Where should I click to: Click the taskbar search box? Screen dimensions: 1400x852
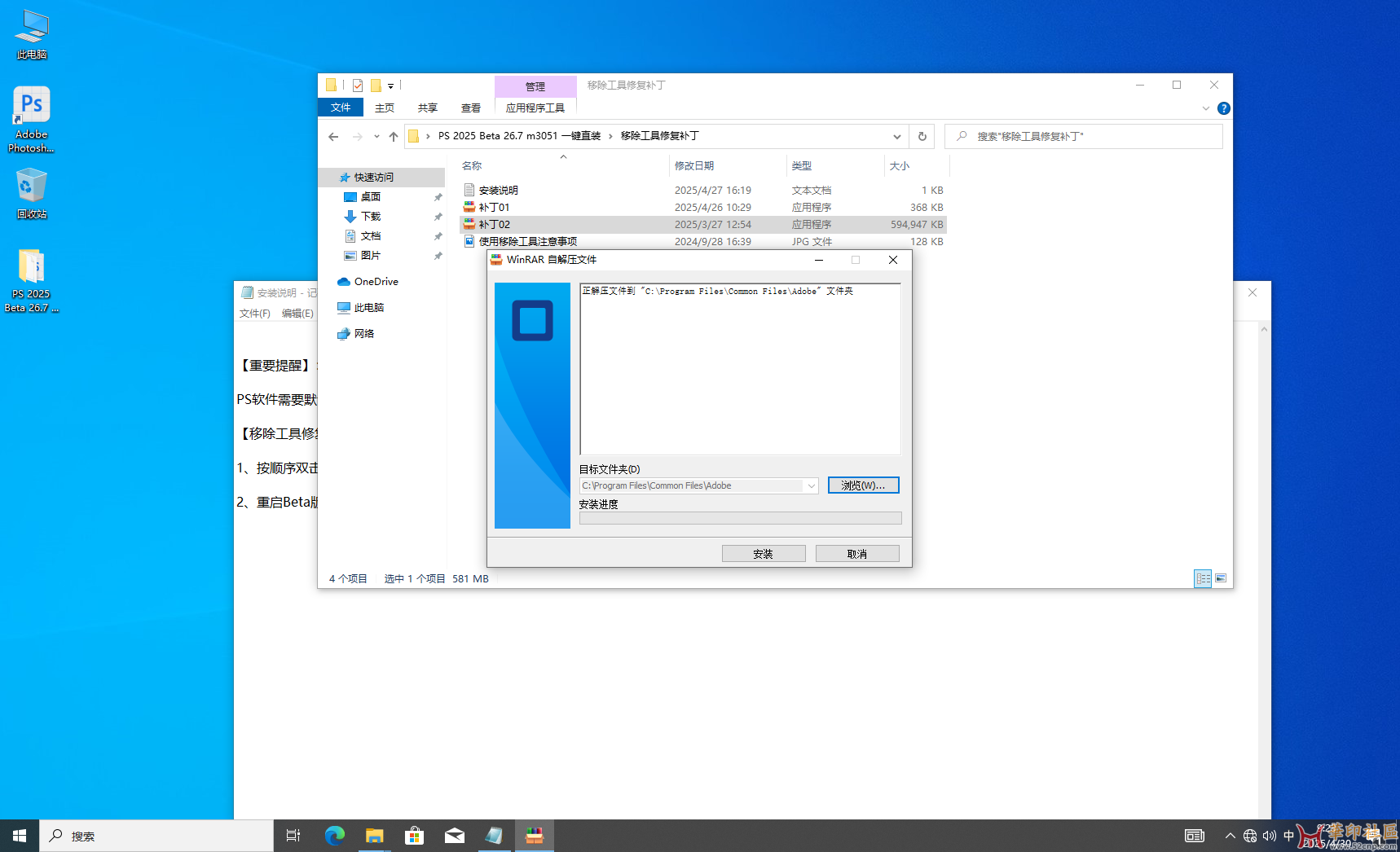point(156,836)
